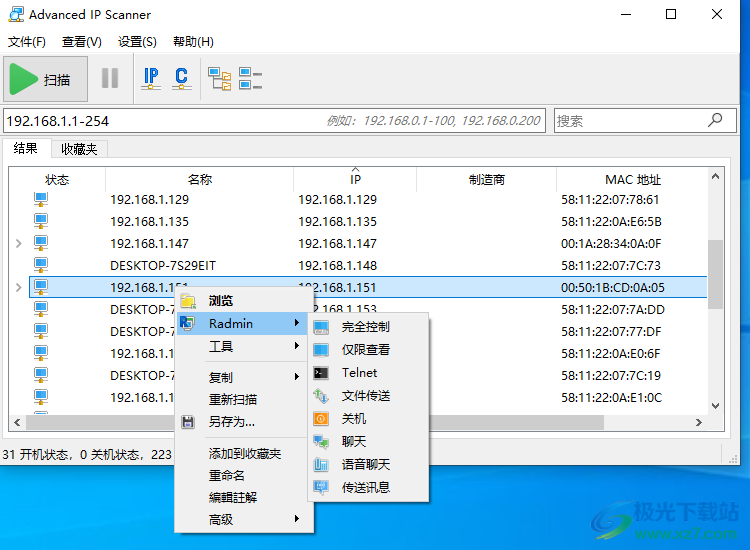Pause the scan with the pause icon
This screenshot has height=550, width=750.
pos(110,78)
